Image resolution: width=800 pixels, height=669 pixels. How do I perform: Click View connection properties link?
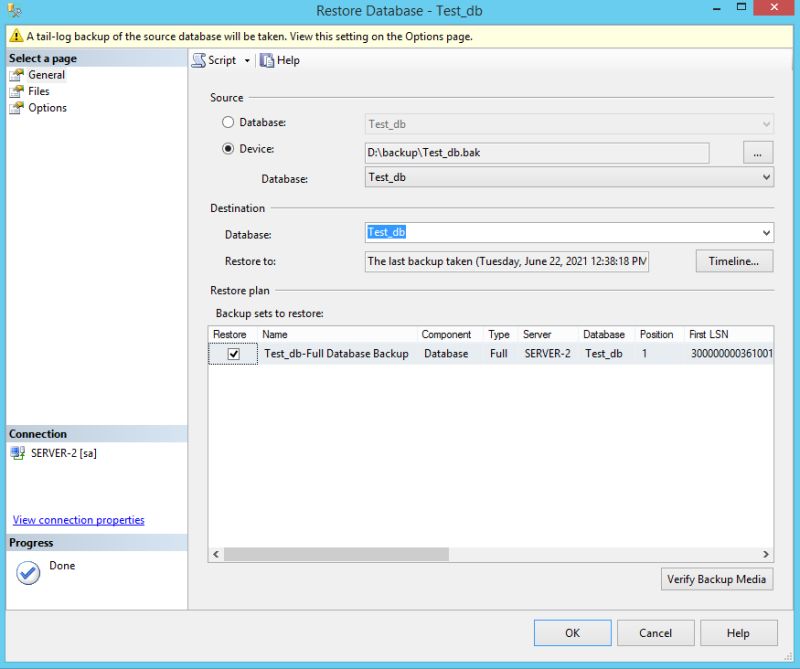click(x=77, y=519)
